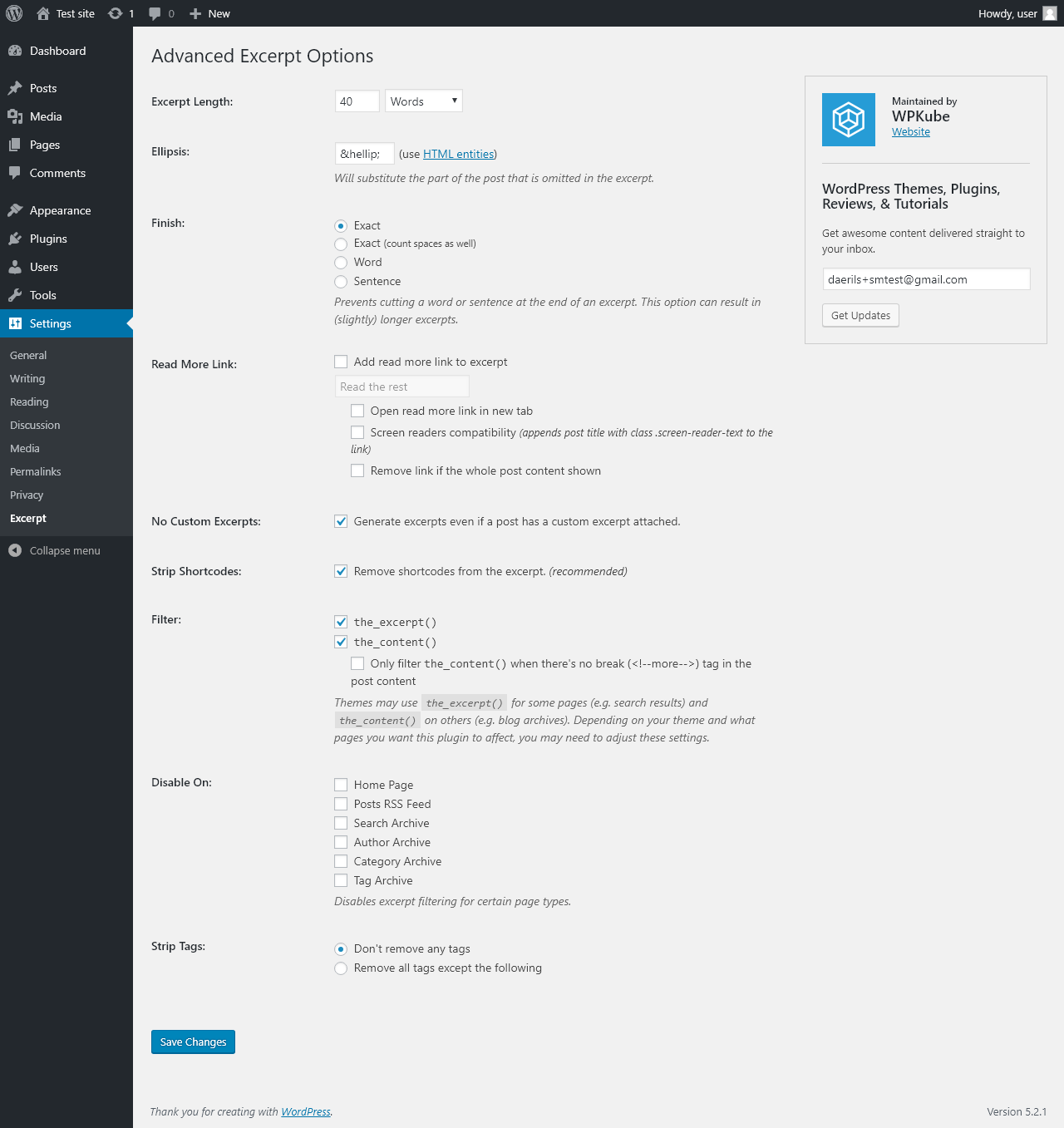
Task: Enable 'Add read more link to excerpt'
Action: [x=341, y=362]
